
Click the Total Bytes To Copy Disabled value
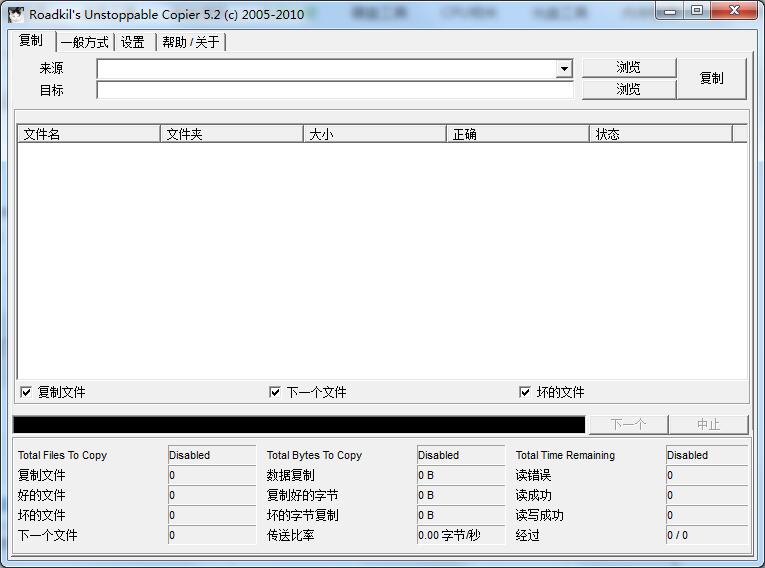click(x=461, y=455)
